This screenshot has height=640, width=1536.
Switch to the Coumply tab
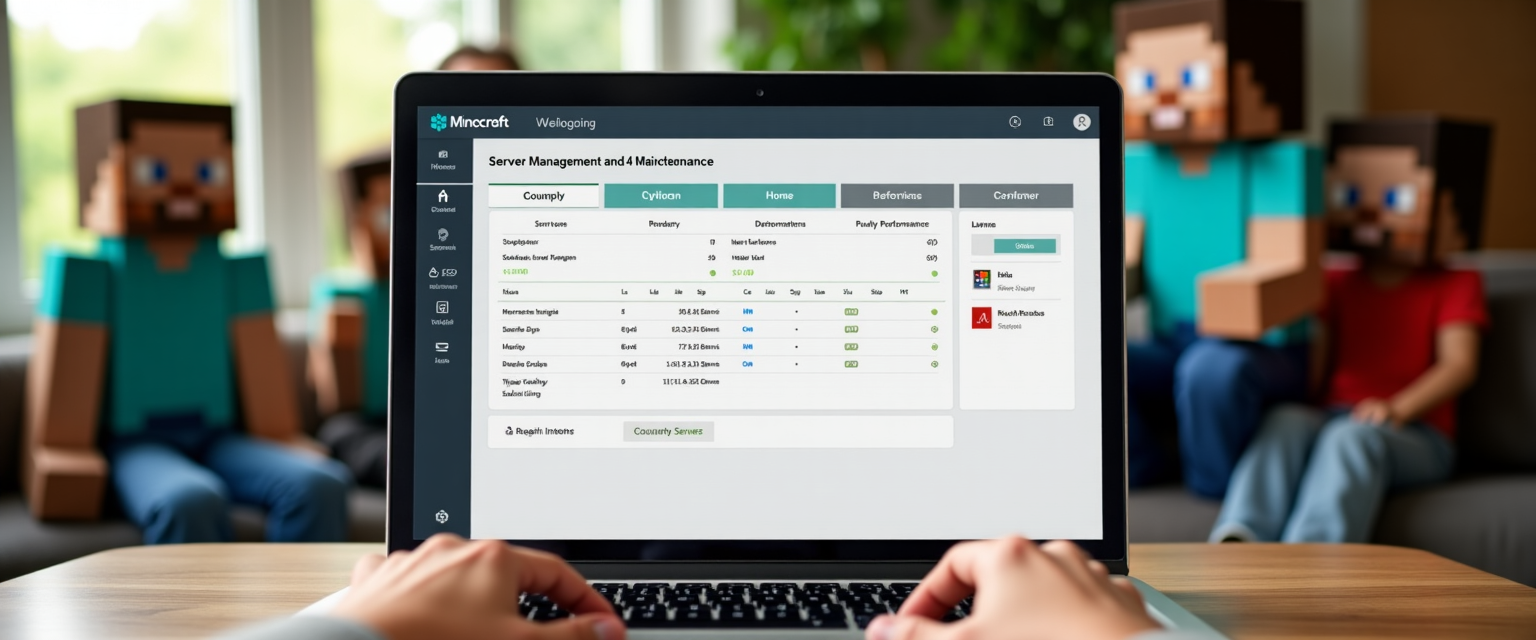point(543,196)
